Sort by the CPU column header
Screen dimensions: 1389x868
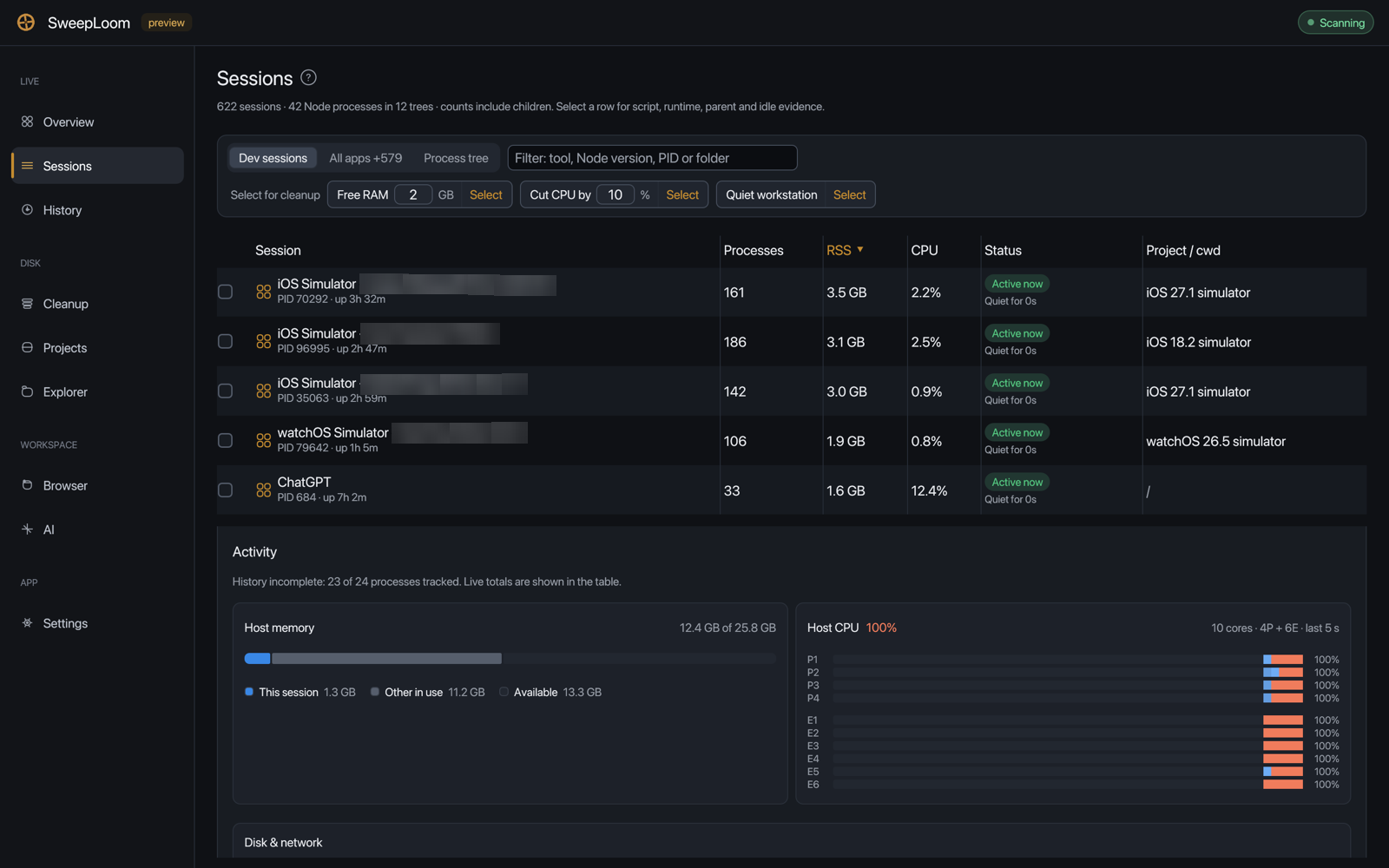pyautogui.click(x=925, y=250)
